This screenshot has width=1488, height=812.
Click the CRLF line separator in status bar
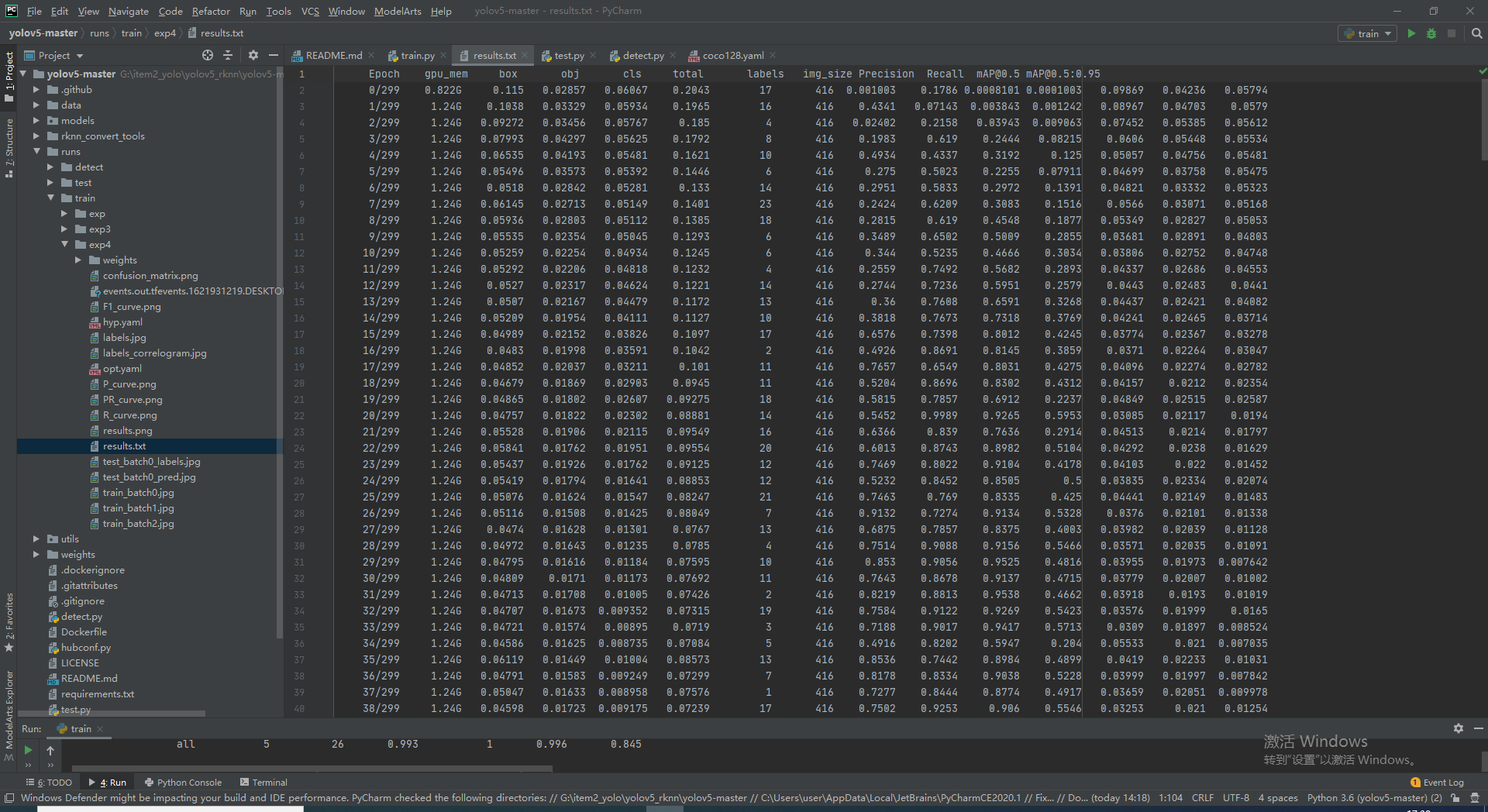tap(1203, 798)
